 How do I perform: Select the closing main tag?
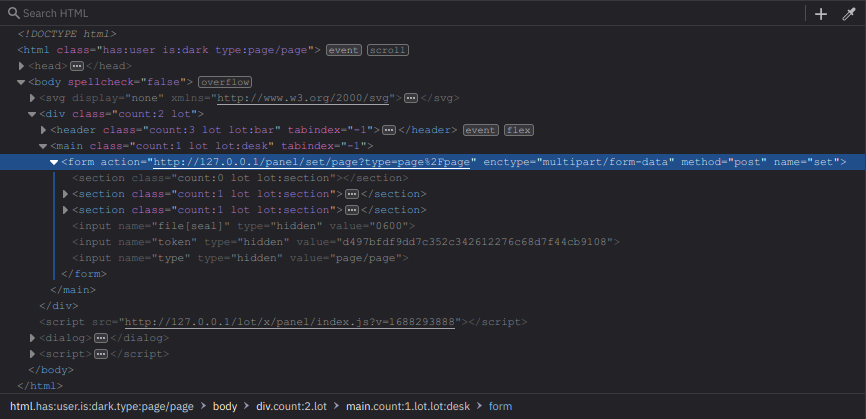(73, 290)
